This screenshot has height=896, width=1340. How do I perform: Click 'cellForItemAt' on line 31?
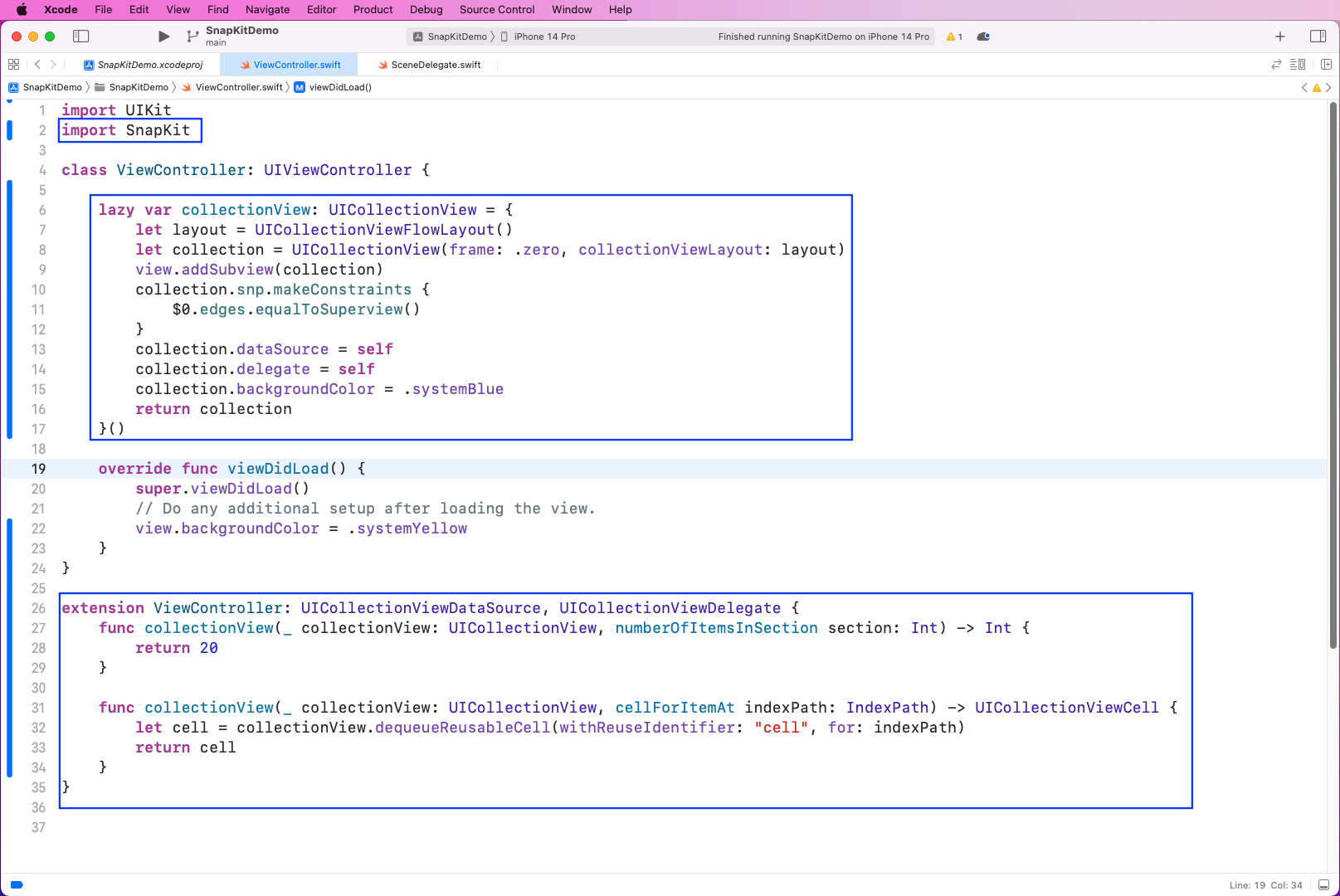(x=675, y=708)
